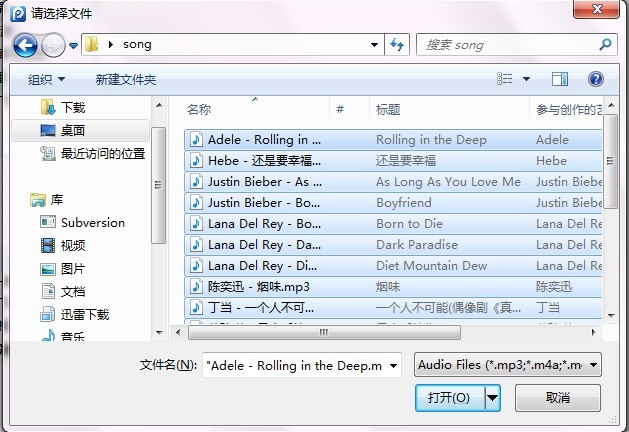Click navigation pane scroll up arrow

coord(159,105)
